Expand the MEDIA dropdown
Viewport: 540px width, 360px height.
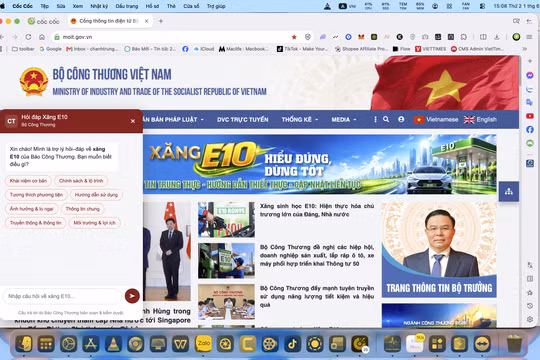[344, 120]
